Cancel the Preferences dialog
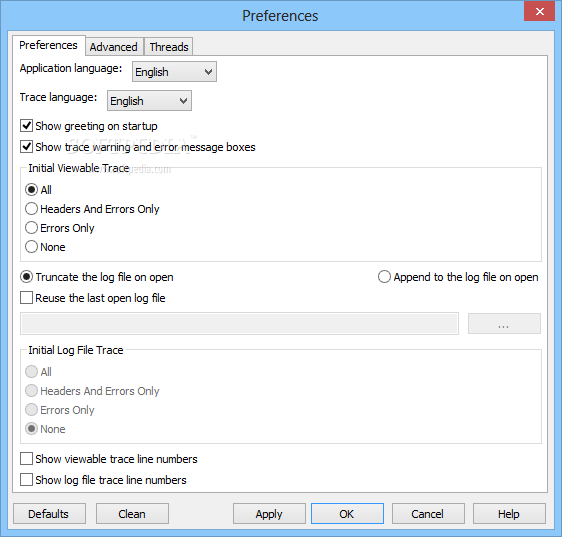The width and height of the screenshot is (562, 537). [x=428, y=514]
